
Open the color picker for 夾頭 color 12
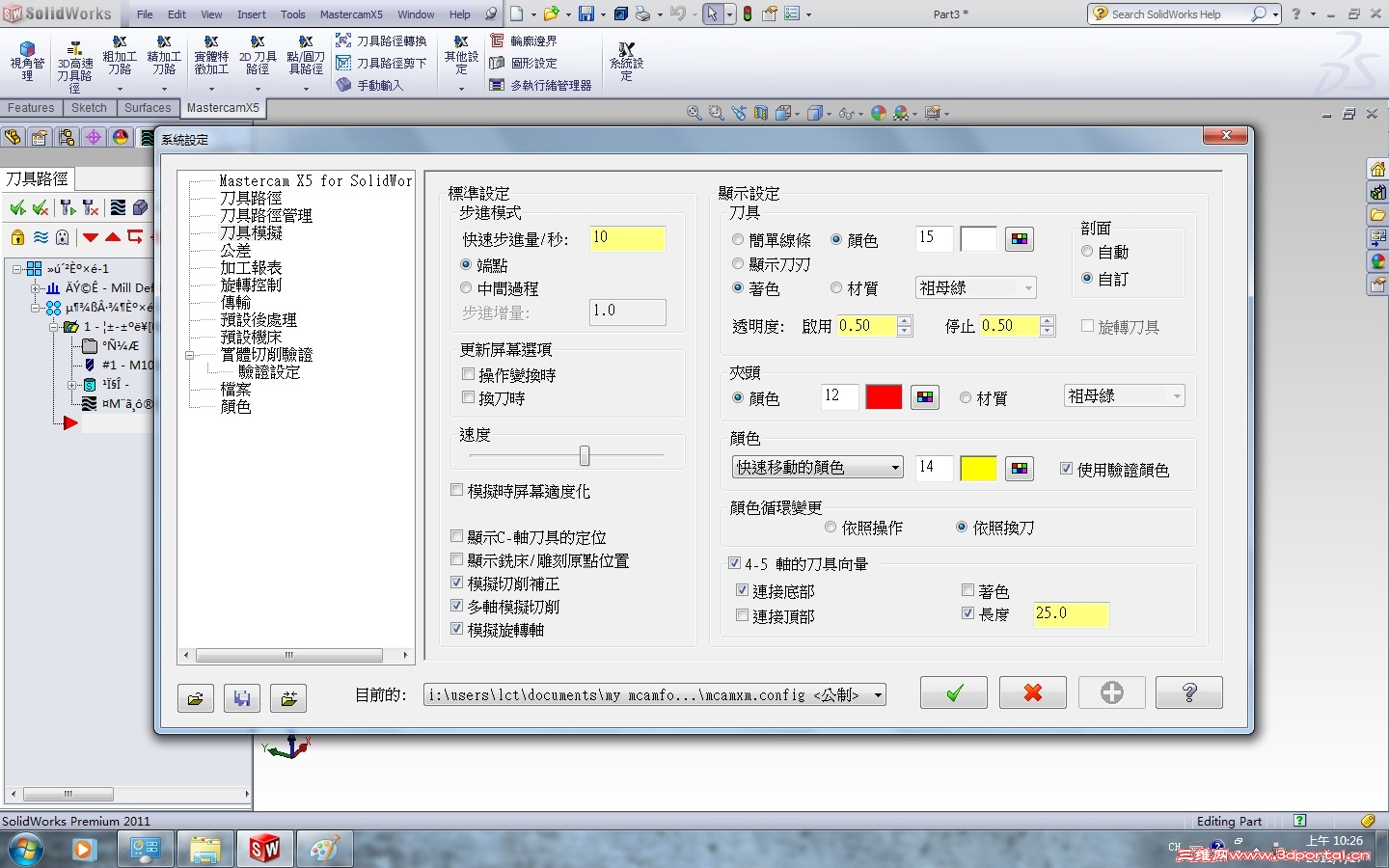[x=925, y=397]
